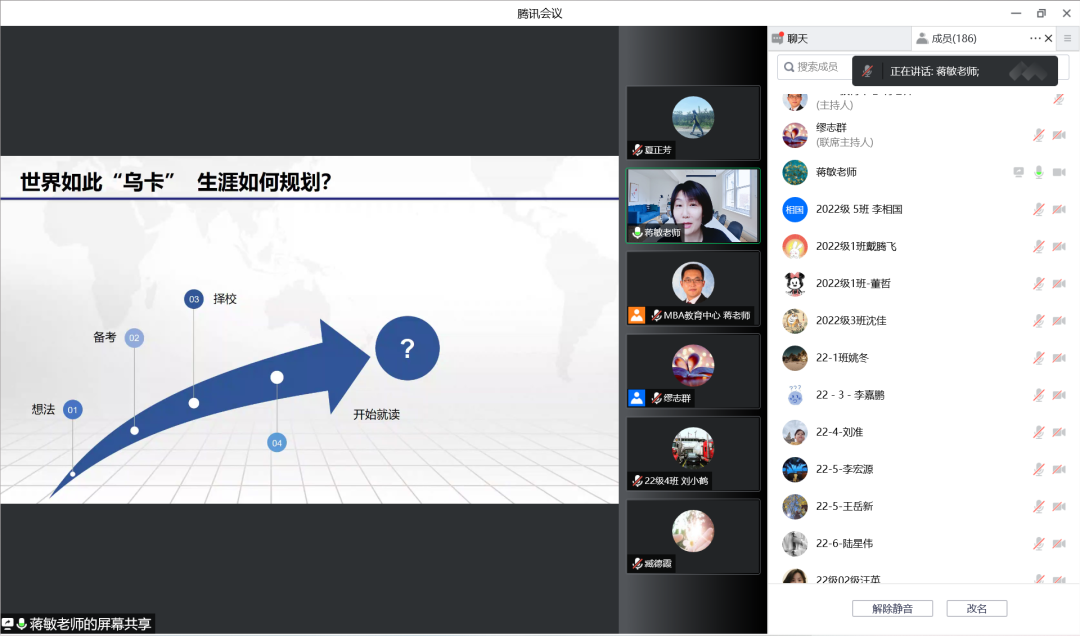Select member 22-4-刘准
The image size is (1080, 636).
coord(924,432)
